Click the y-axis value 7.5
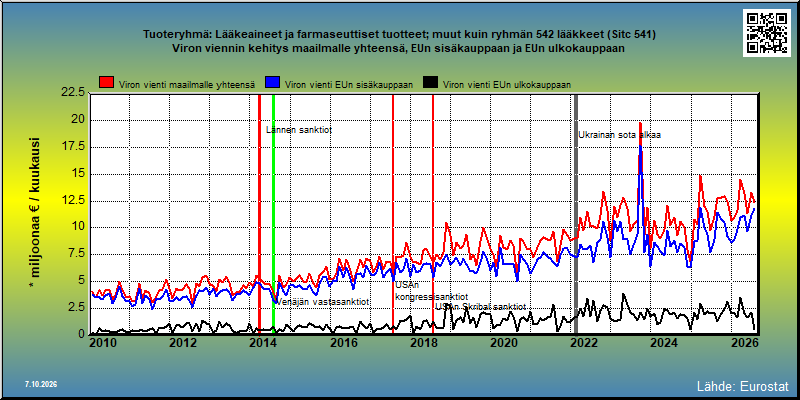800x400 pixels. click(x=76, y=254)
